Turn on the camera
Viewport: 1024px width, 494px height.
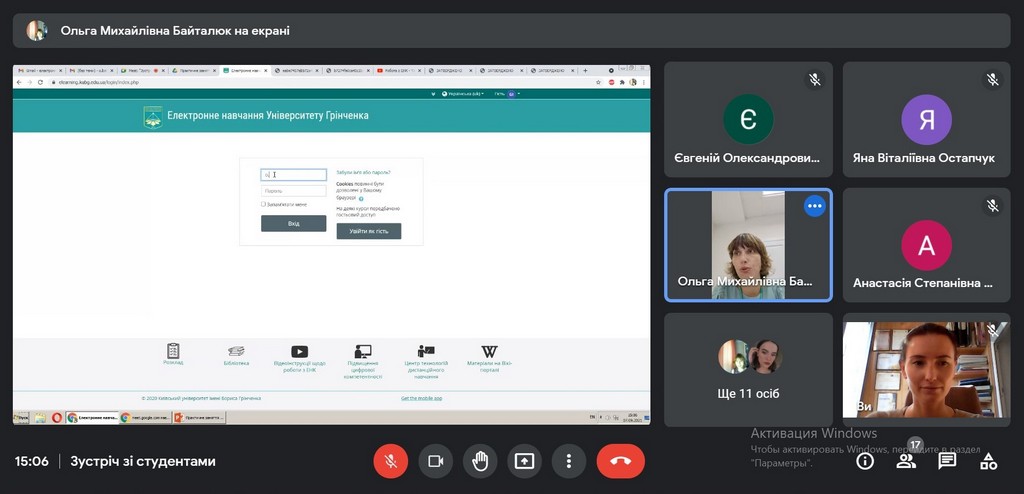pyautogui.click(x=436, y=461)
